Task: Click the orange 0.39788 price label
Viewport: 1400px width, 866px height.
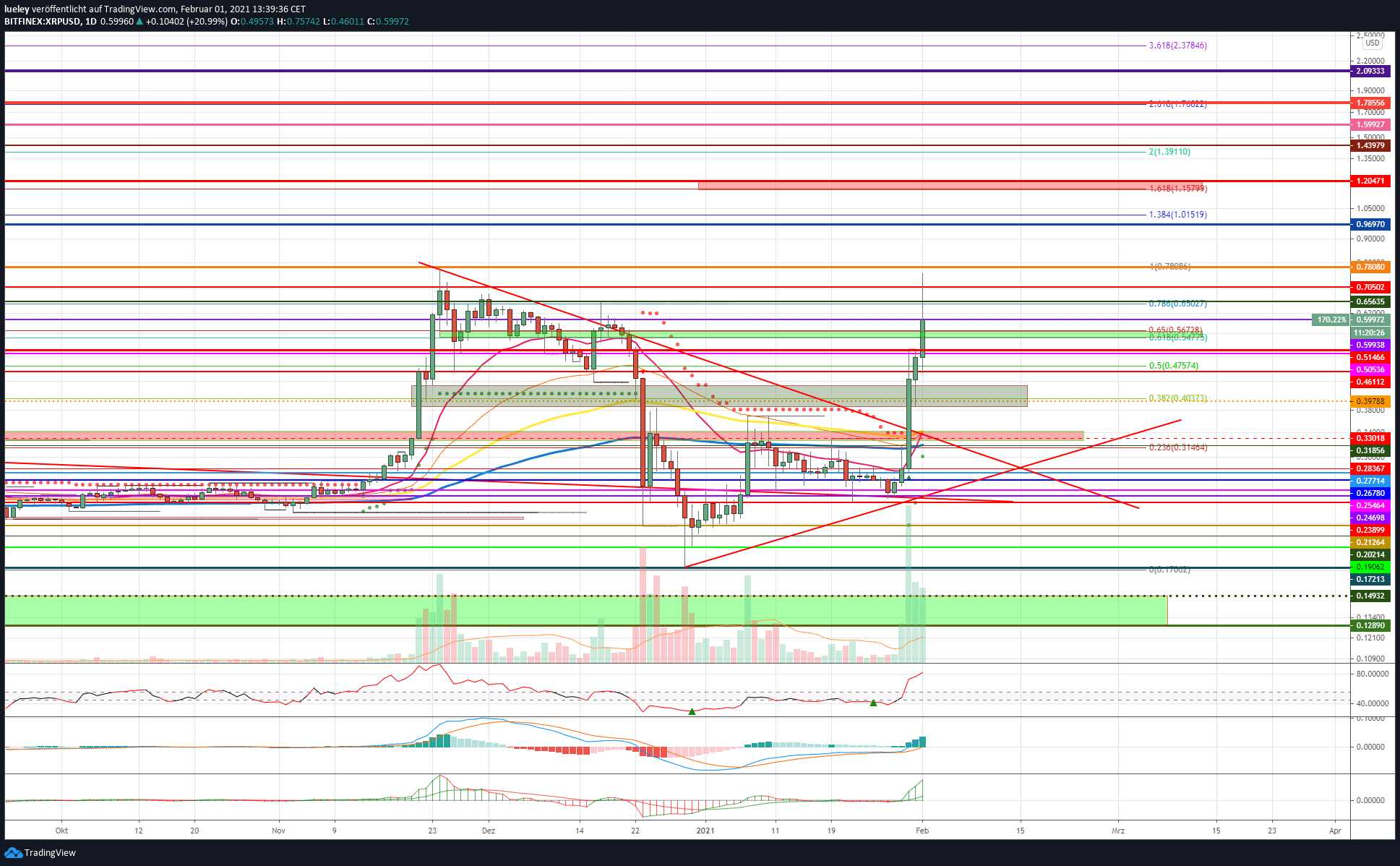Action: coord(1370,401)
